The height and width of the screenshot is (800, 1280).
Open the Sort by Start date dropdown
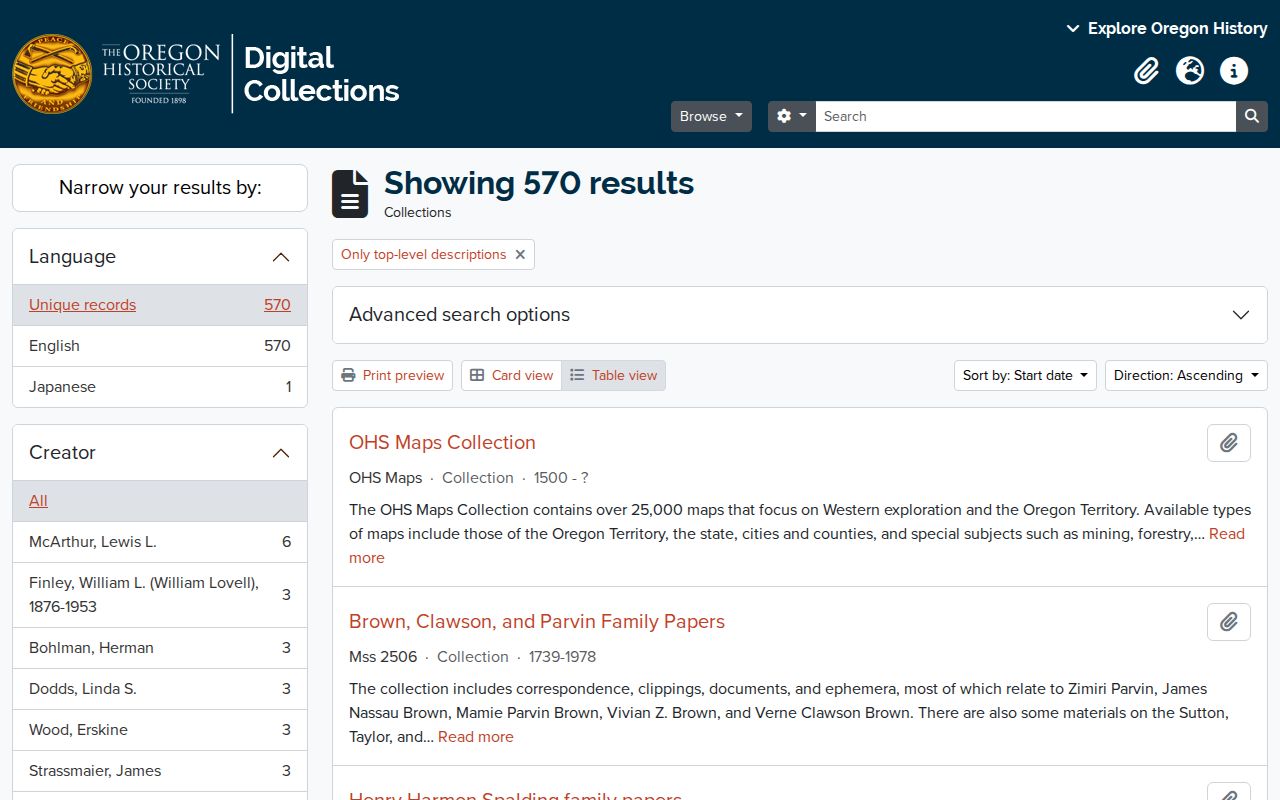pyautogui.click(x=1025, y=376)
